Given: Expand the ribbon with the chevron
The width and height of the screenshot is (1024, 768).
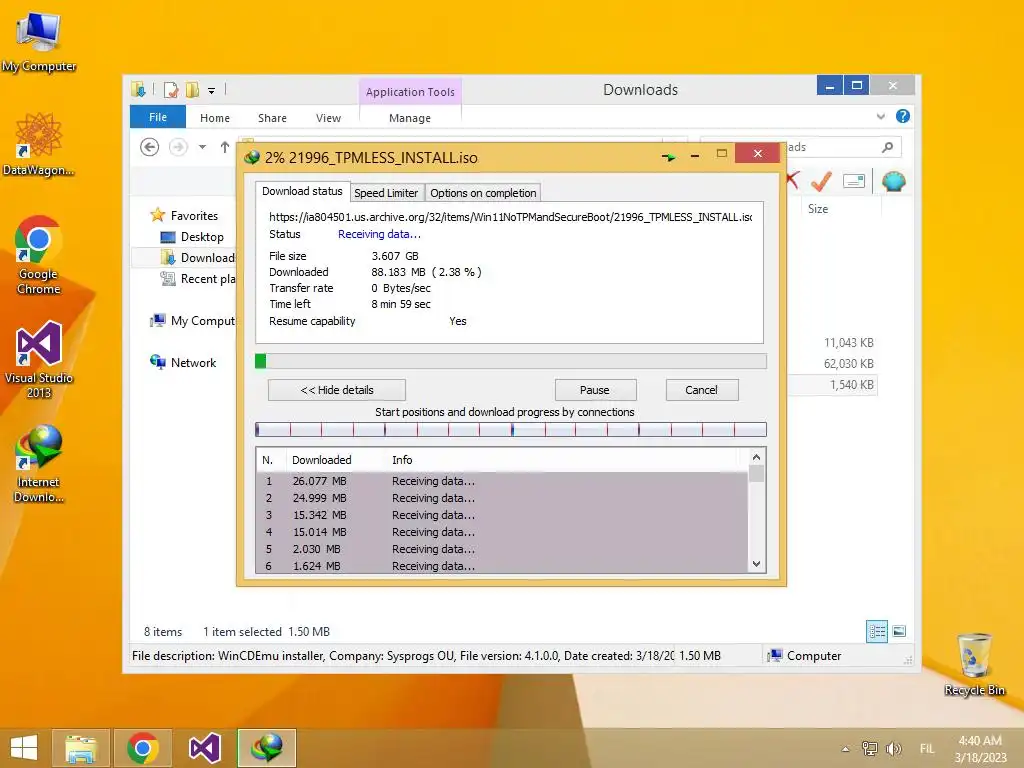Looking at the screenshot, I should pyautogui.click(x=880, y=117).
